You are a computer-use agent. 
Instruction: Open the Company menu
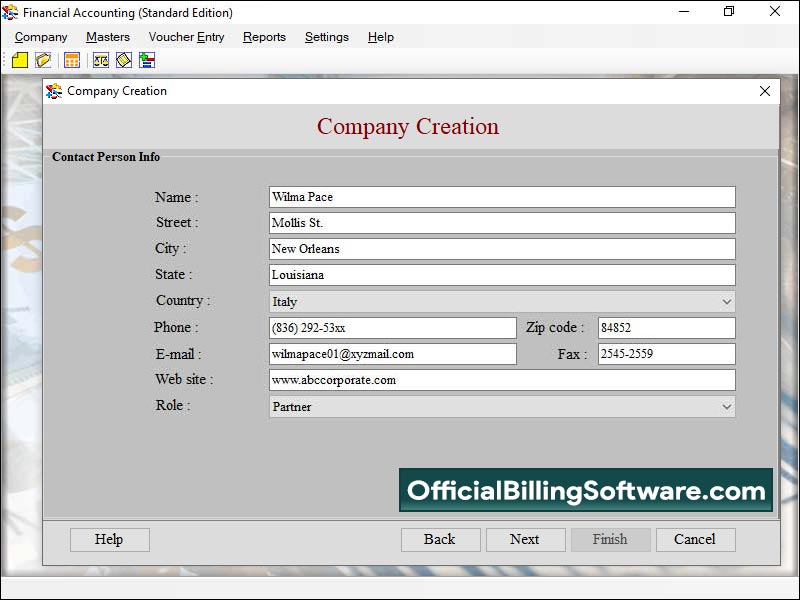click(41, 37)
